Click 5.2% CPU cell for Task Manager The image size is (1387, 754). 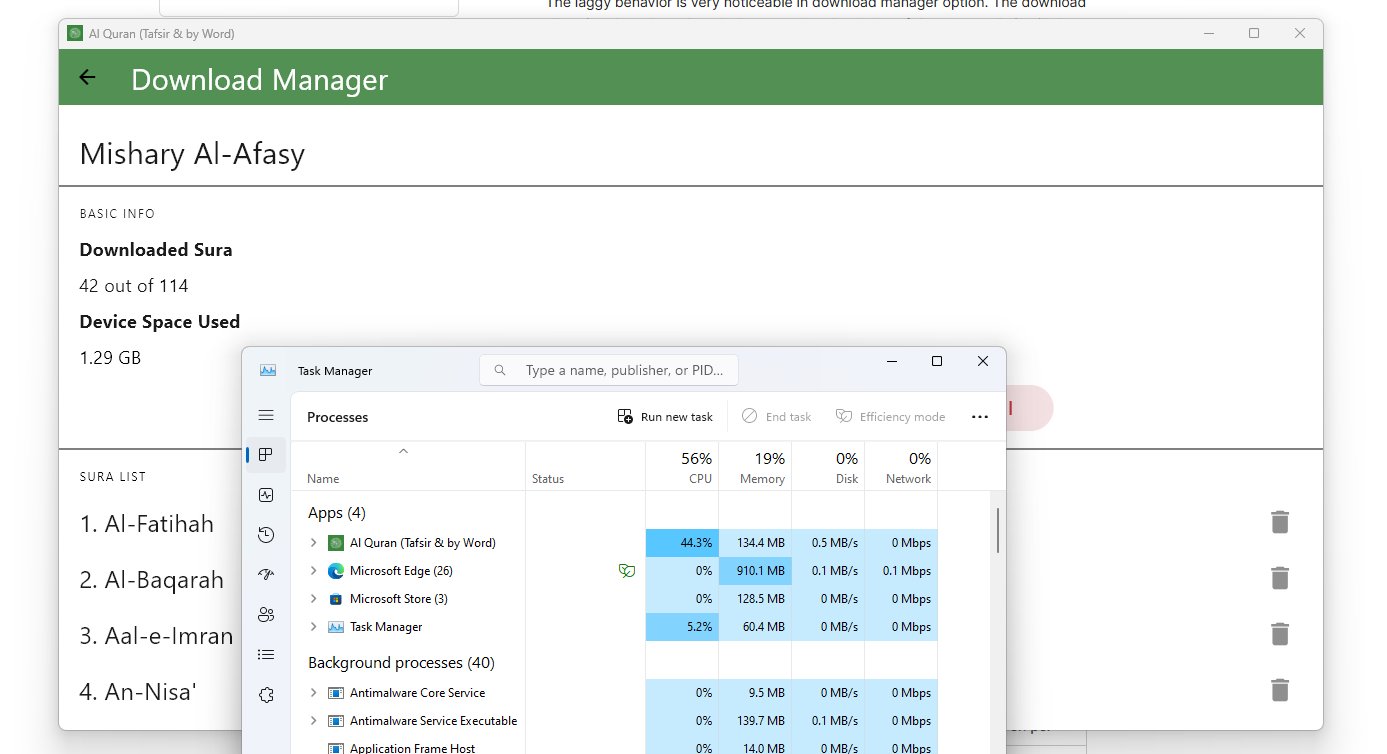click(x=682, y=627)
